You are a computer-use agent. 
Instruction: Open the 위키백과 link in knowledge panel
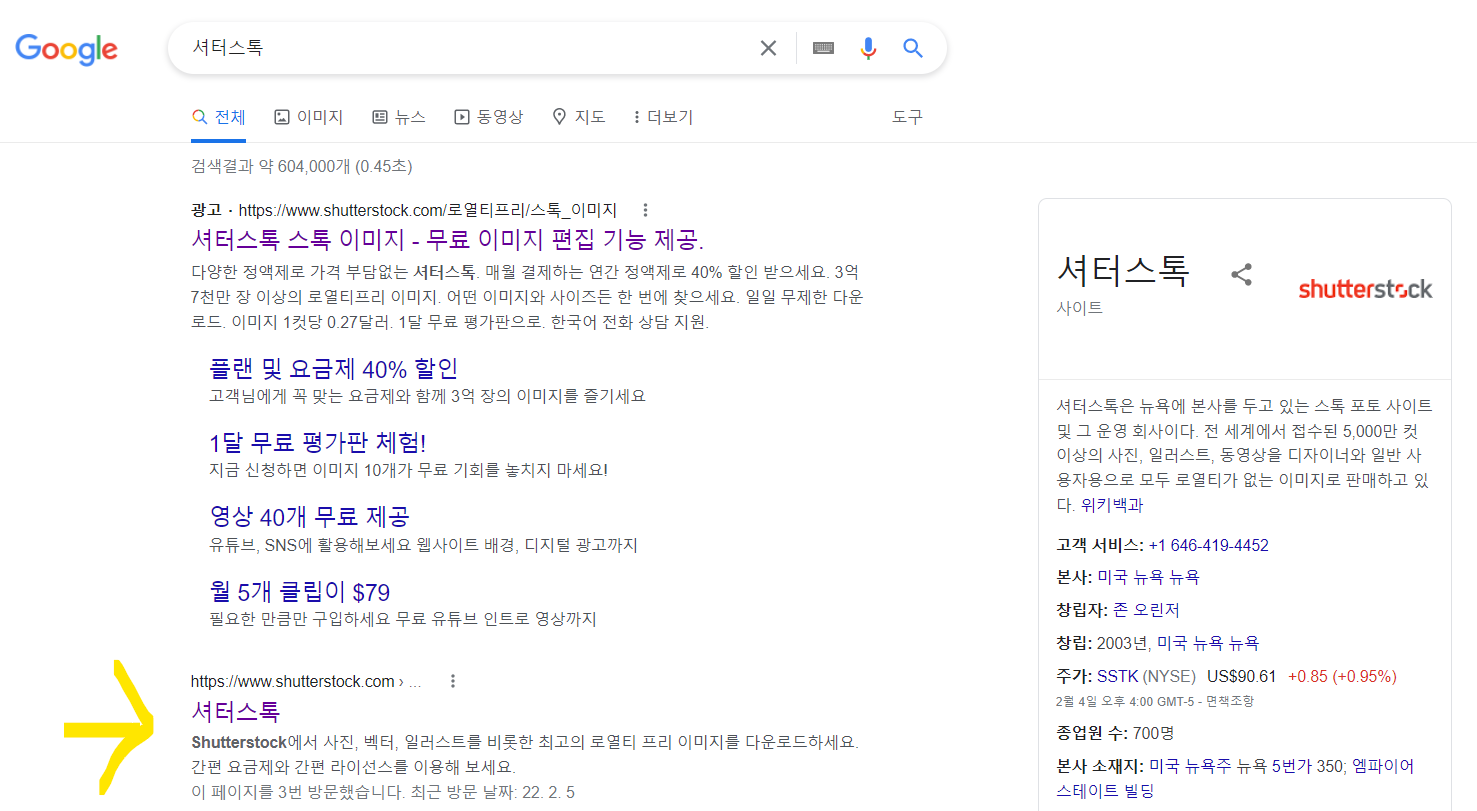[1112, 505]
